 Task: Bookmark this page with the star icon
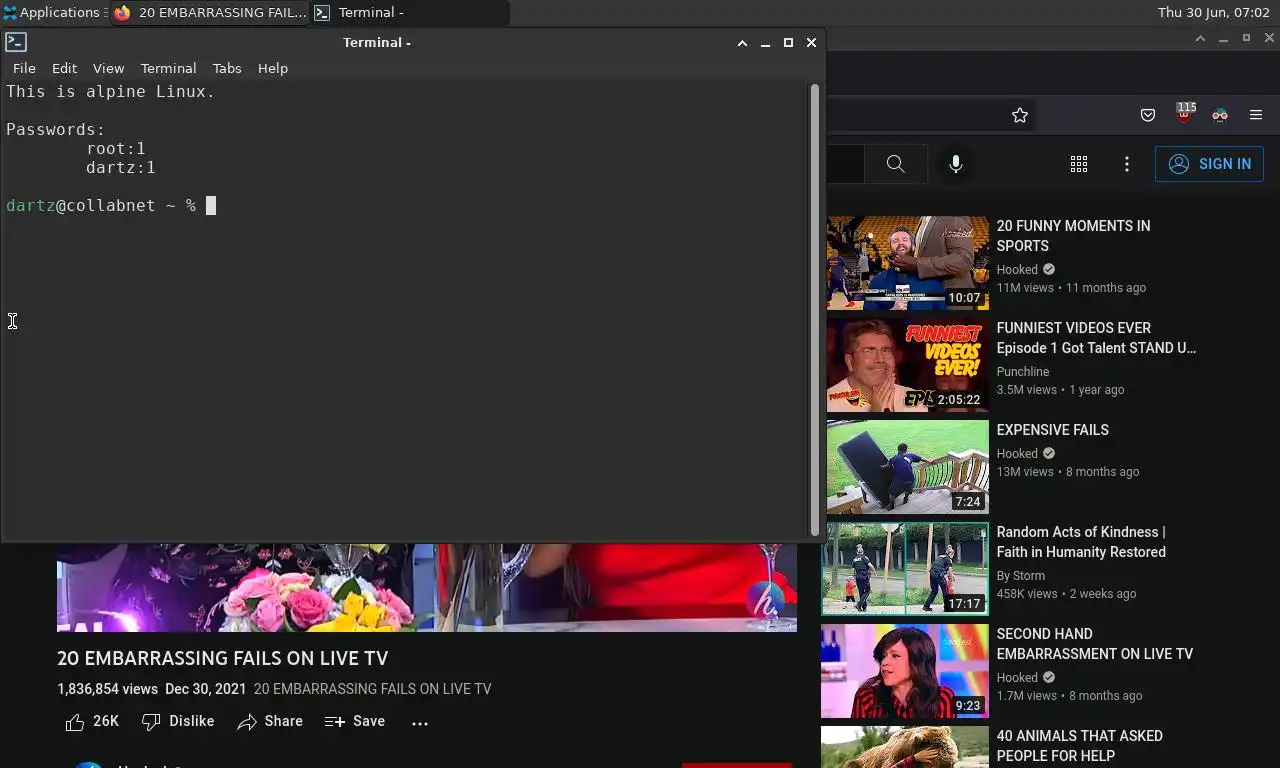1019,115
